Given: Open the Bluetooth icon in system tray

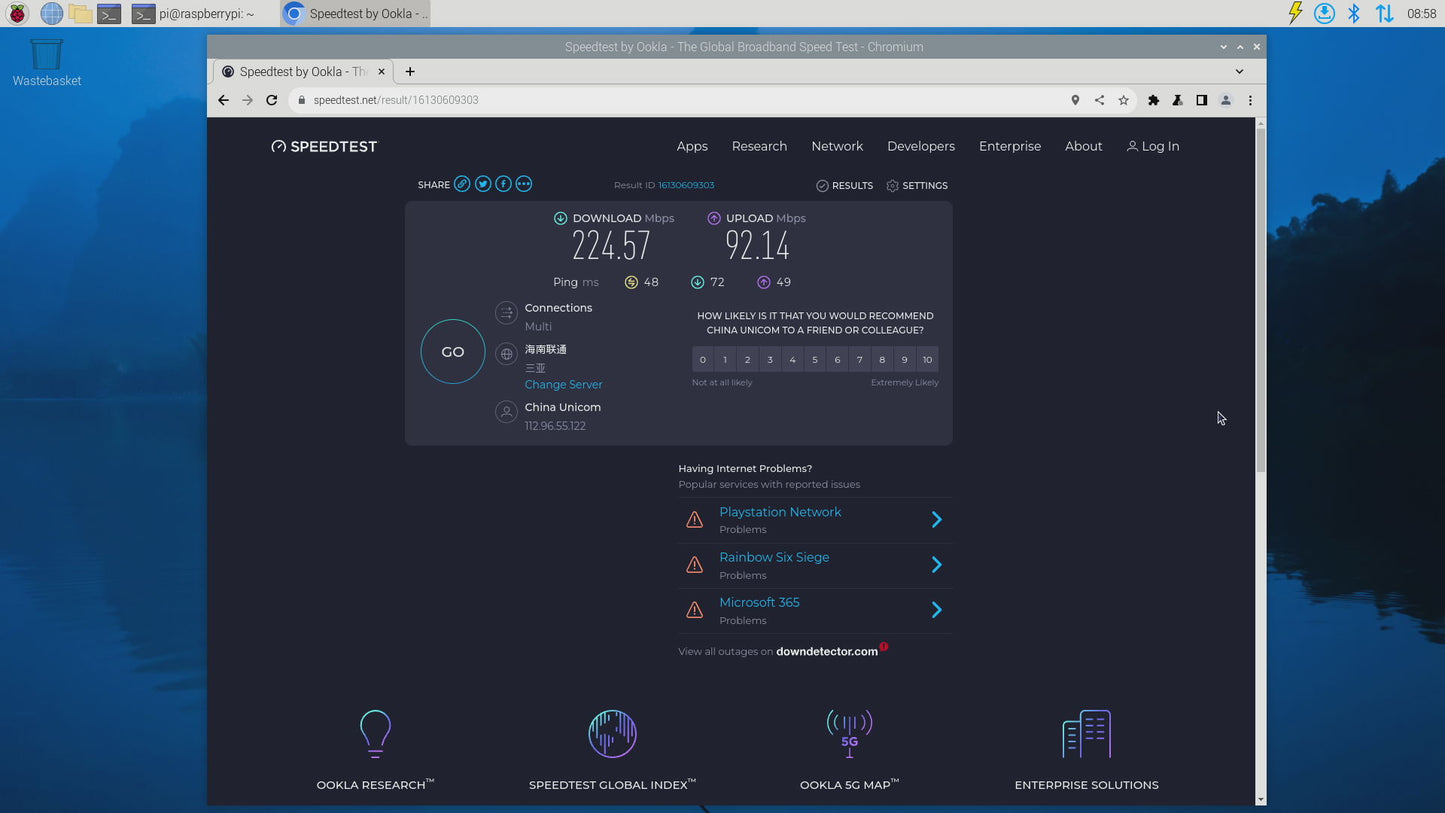Looking at the screenshot, I should [x=1355, y=13].
